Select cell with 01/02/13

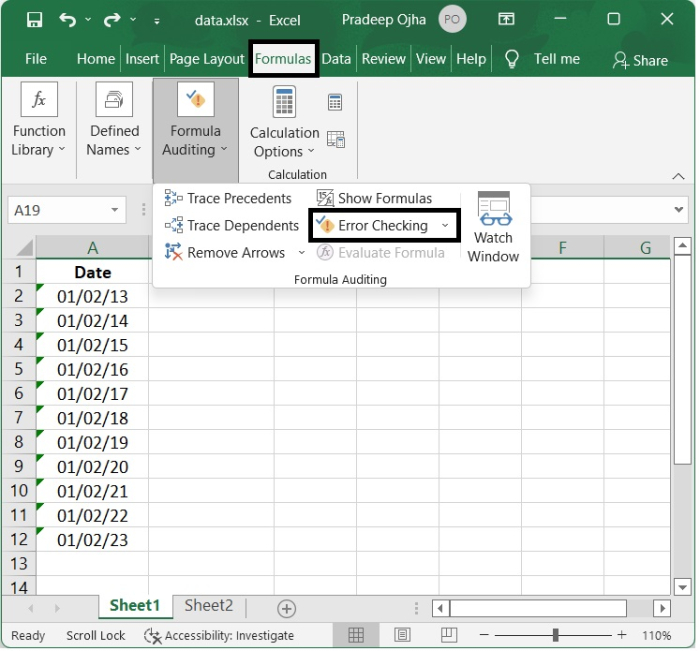pyautogui.click(x=92, y=296)
